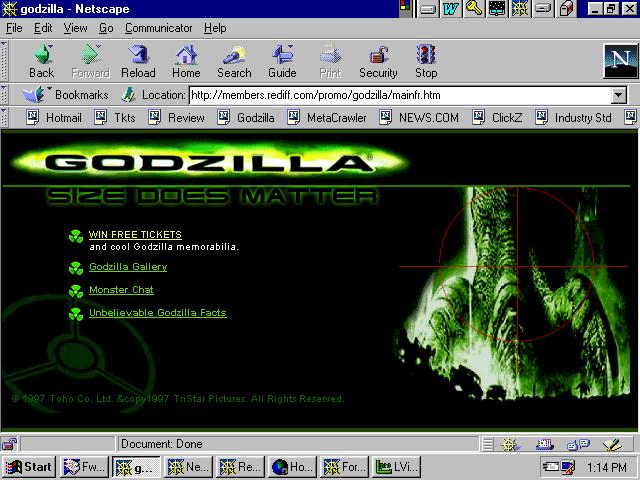The image size is (640, 480).
Task: Click the Netscape N logo
Action: pos(618,60)
